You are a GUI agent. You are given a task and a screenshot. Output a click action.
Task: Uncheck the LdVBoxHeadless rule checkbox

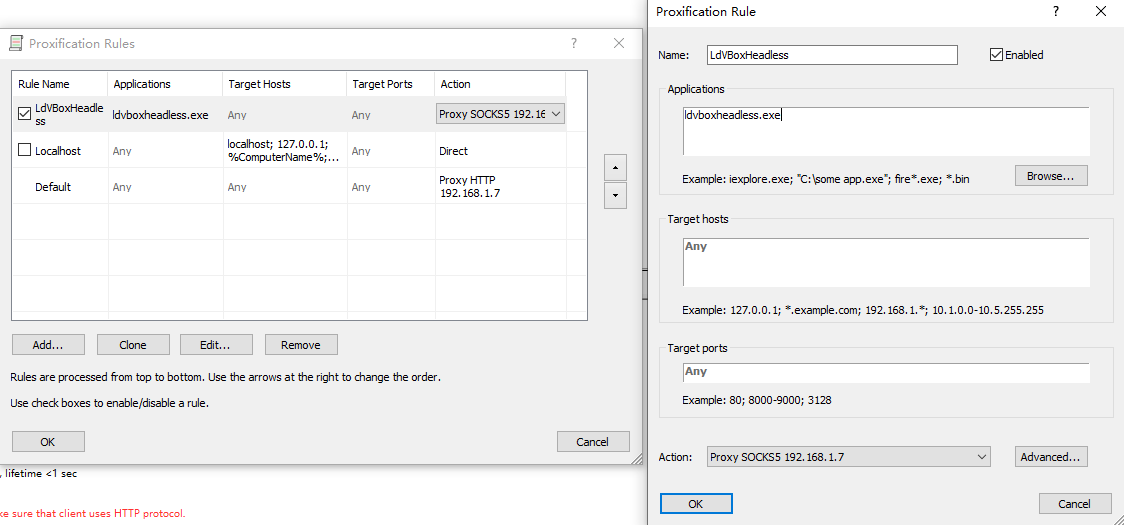click(x=25, y=114)
